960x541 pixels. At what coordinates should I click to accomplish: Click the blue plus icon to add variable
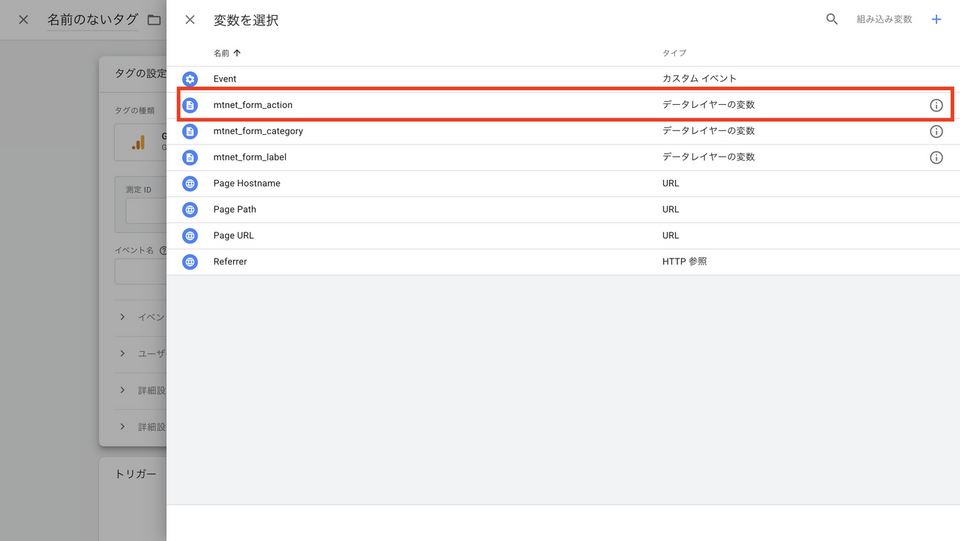coord(936,19)
